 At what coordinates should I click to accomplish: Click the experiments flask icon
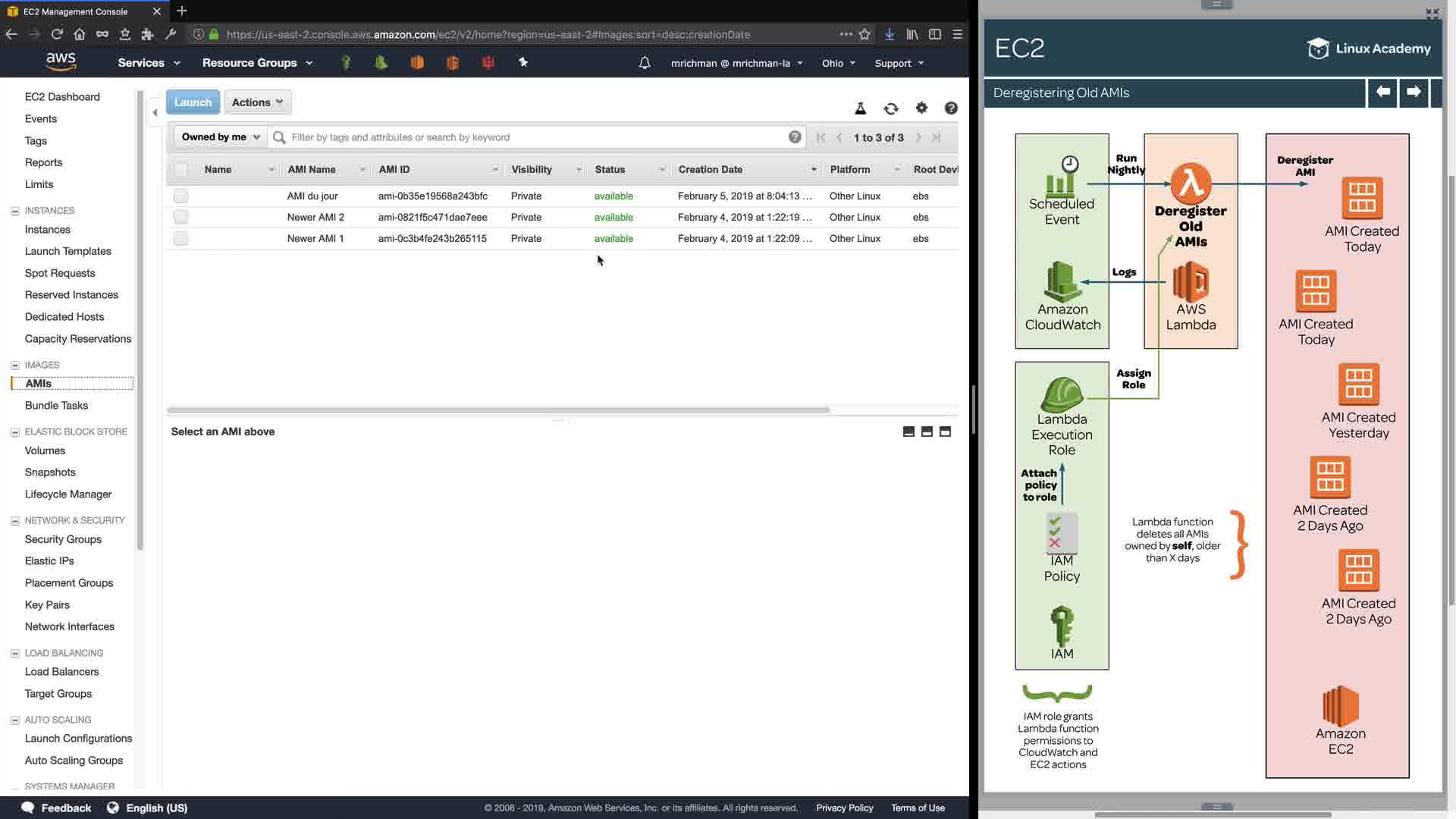click(860, 108)
